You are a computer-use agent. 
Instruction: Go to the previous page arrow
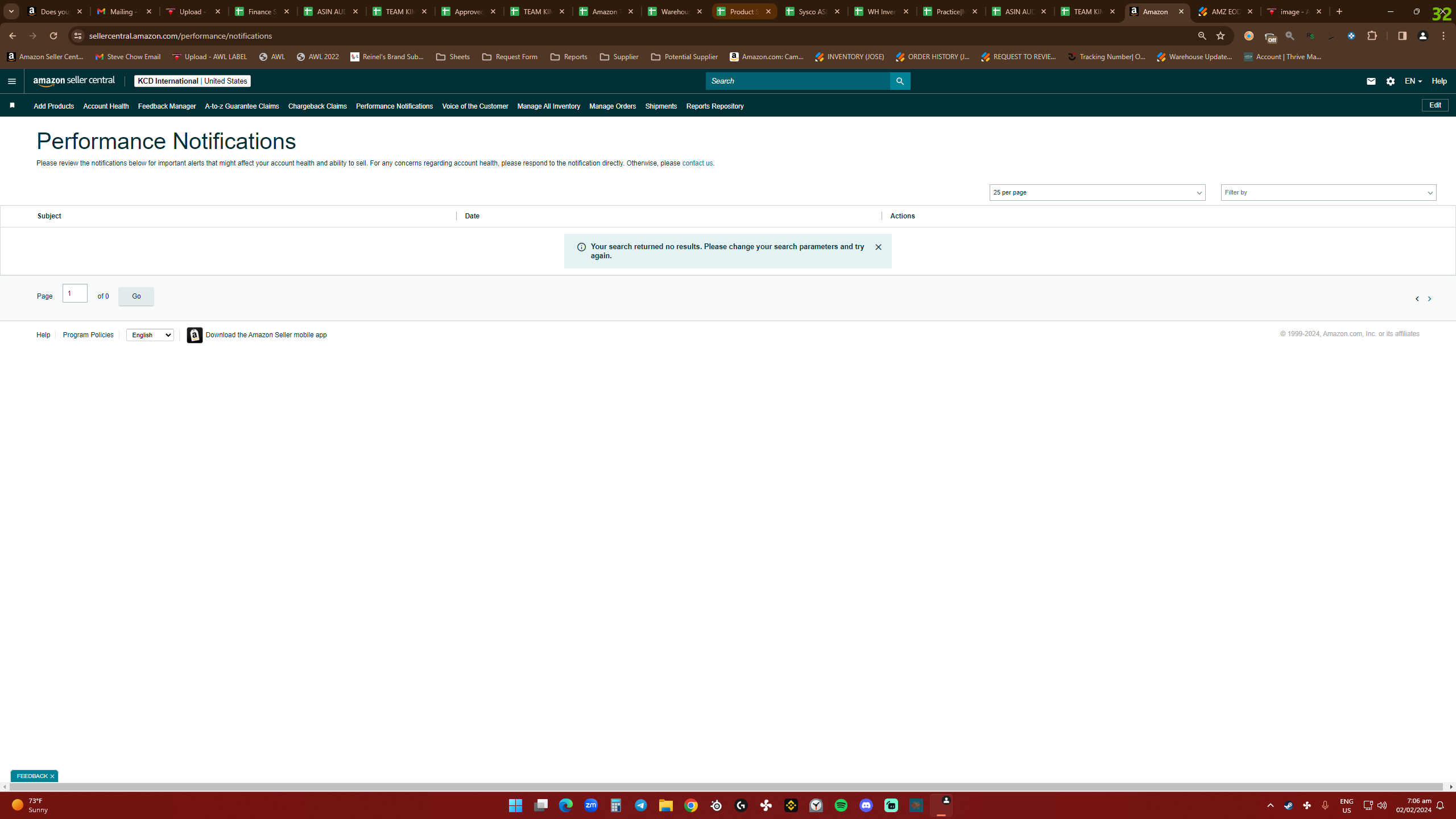(x=1417, y=299)
